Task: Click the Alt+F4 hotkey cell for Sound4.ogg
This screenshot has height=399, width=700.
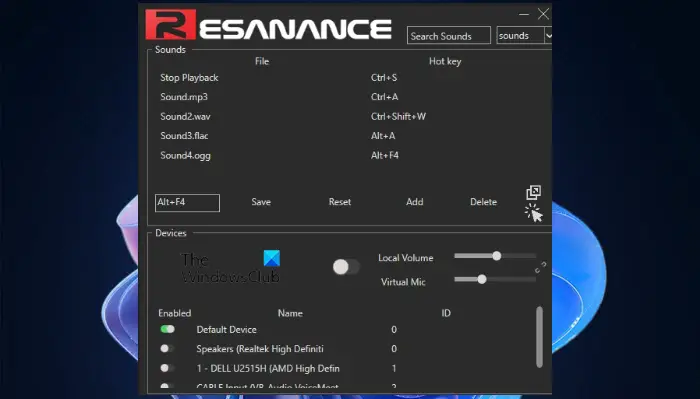Action: click(385, 155)
